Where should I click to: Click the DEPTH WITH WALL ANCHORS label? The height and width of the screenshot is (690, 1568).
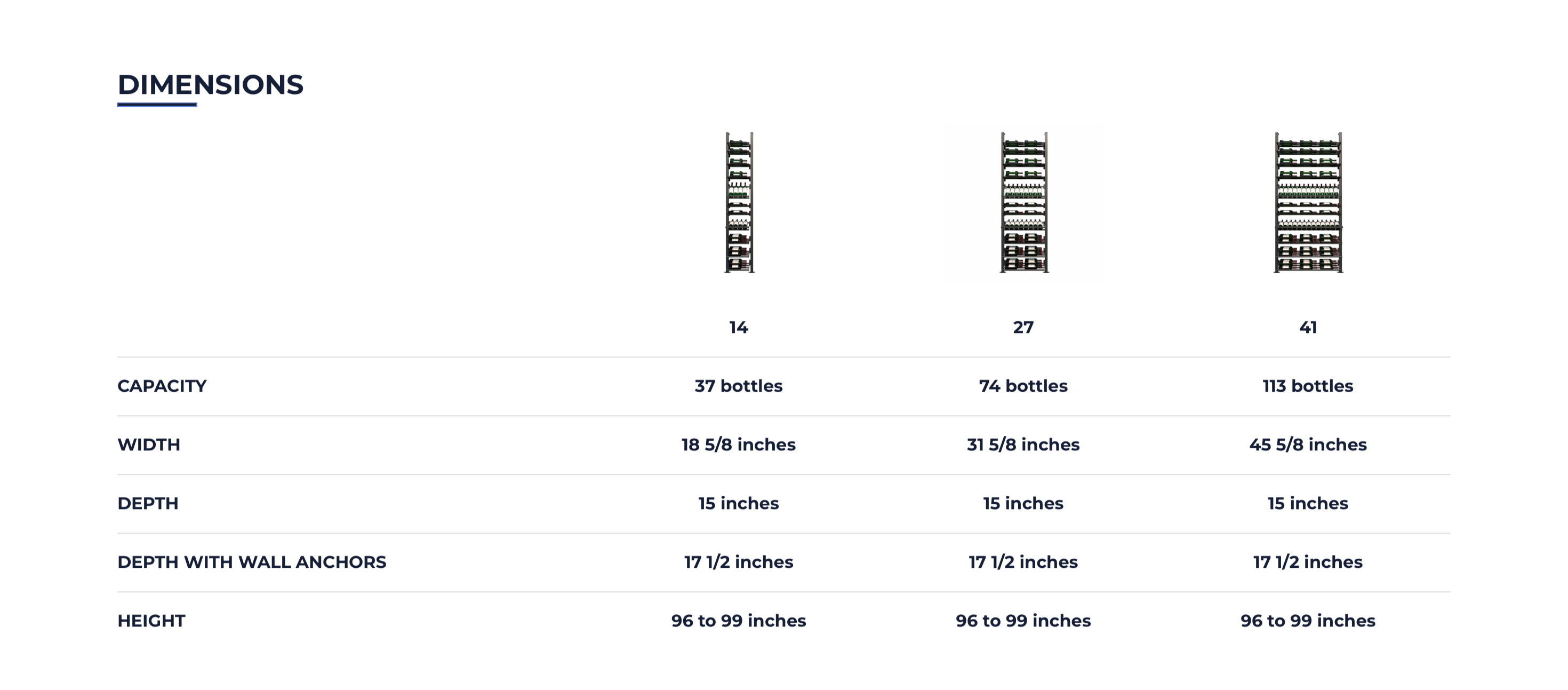(x=251, y=562)
